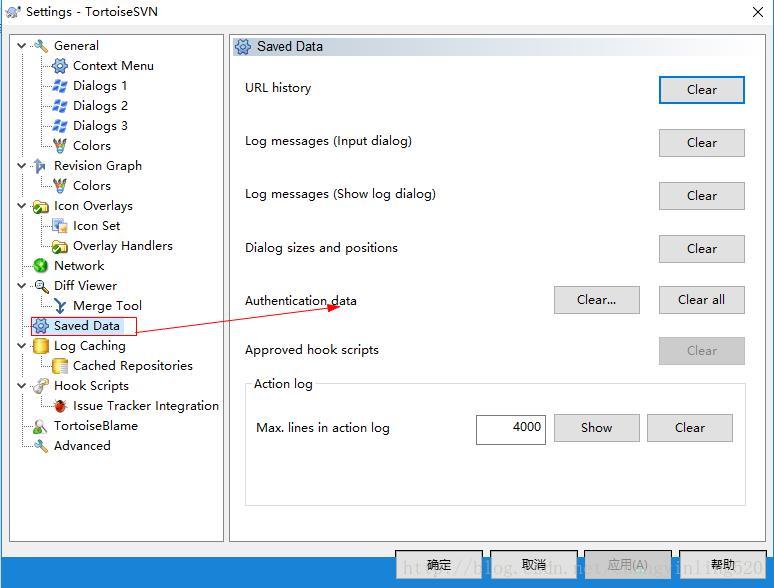This screenshot has width=774, height=588.
Task: Select Overlay Handlers in tree
Action: [x=122, y=246]
